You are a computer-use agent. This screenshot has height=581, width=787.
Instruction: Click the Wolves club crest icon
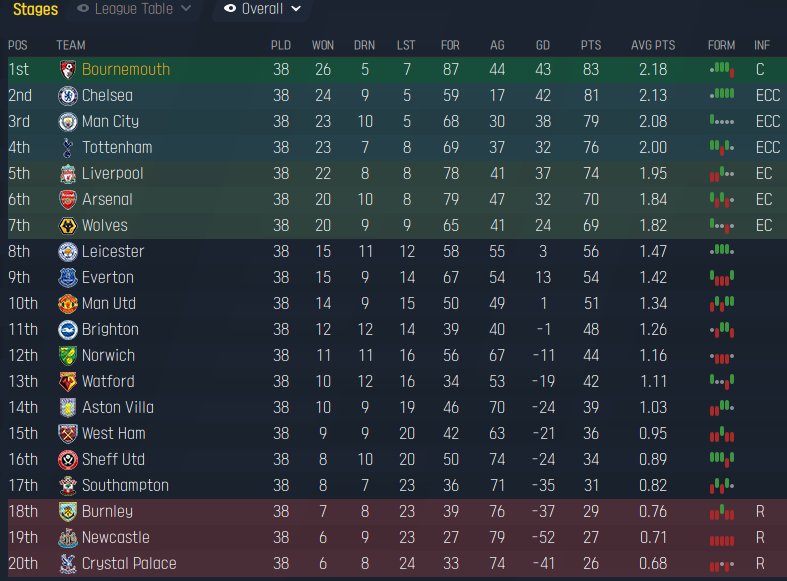[x=68, y=226]
